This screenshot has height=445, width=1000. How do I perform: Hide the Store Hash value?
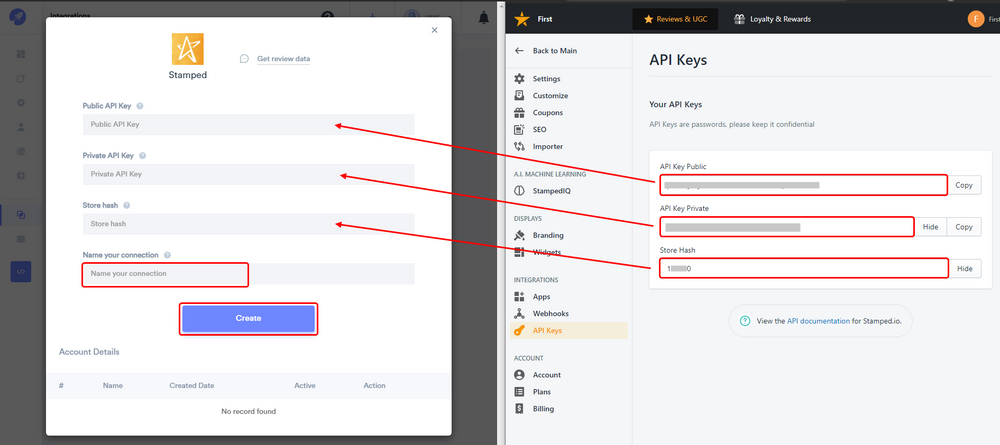[965, 269]
